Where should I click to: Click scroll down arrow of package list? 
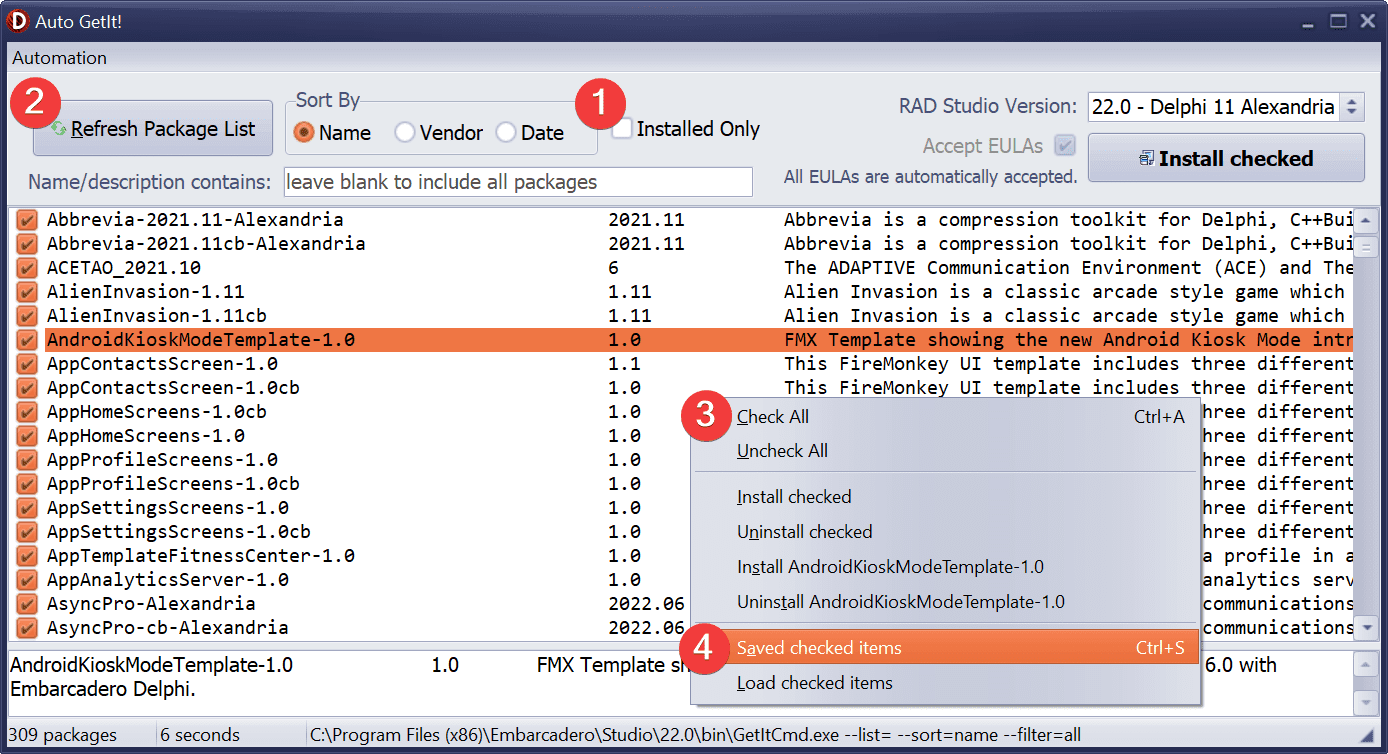click(x=1367, y=627)
